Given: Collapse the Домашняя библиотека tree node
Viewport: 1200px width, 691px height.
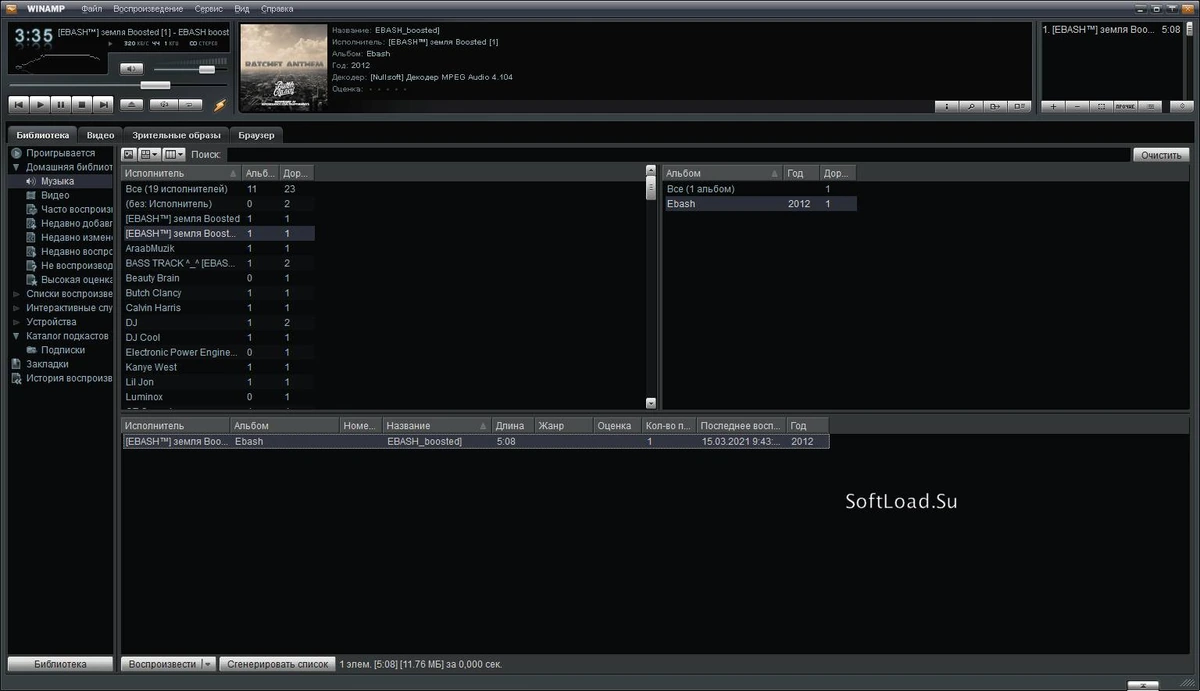Looking at the screenshot, I should tap(16, 167).
